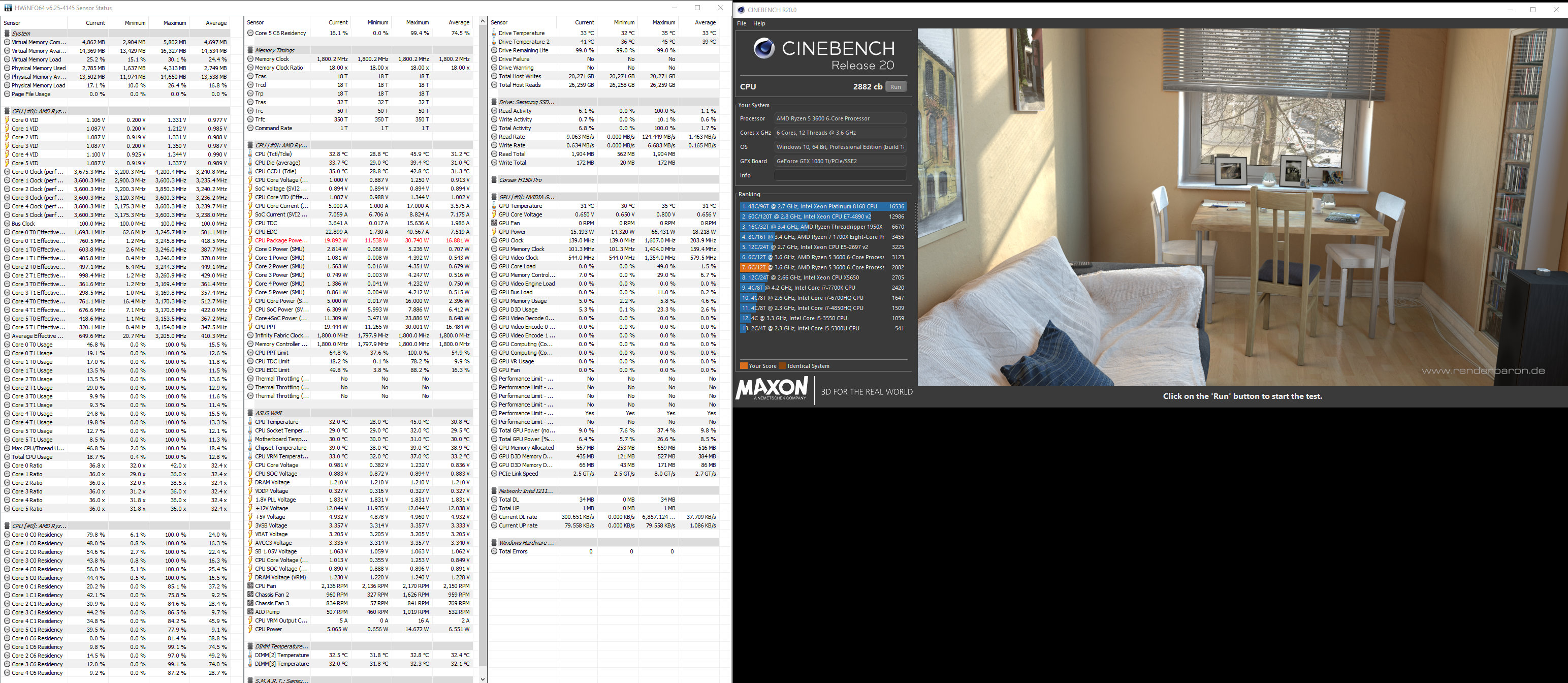Screen dimensions: 1568x683
Task: Click the scroll up arrow in the sensor list
Action: (x=483, y=21)
